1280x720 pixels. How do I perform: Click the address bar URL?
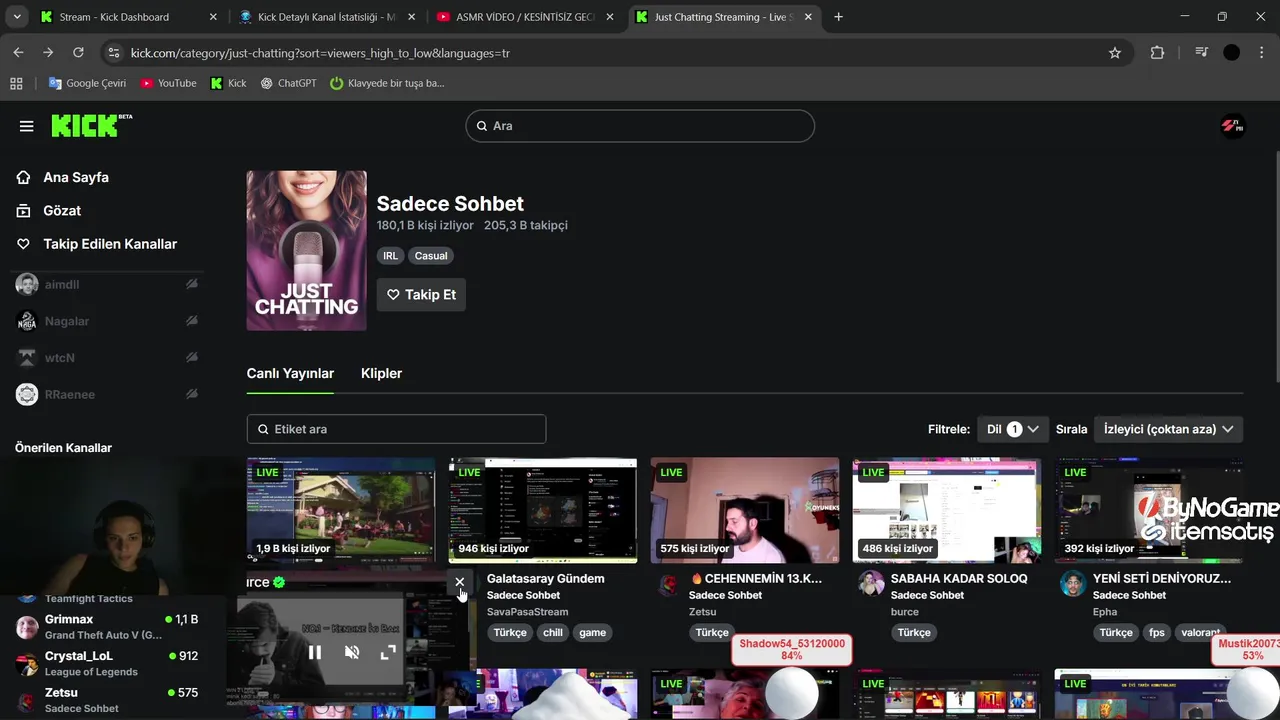click(x=320, y=53)
